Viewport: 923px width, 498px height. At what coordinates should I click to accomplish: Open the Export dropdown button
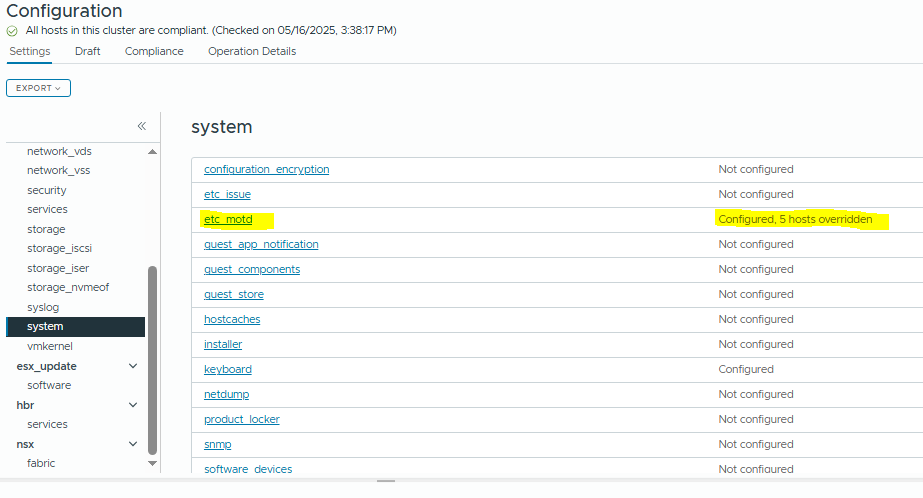point(38,88)
